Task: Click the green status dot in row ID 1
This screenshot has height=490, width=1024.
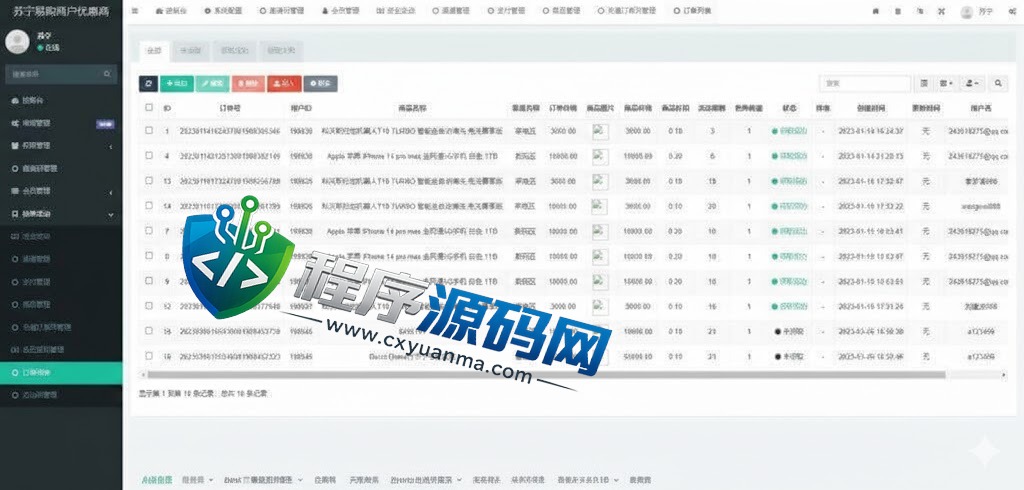Action: 775,131
